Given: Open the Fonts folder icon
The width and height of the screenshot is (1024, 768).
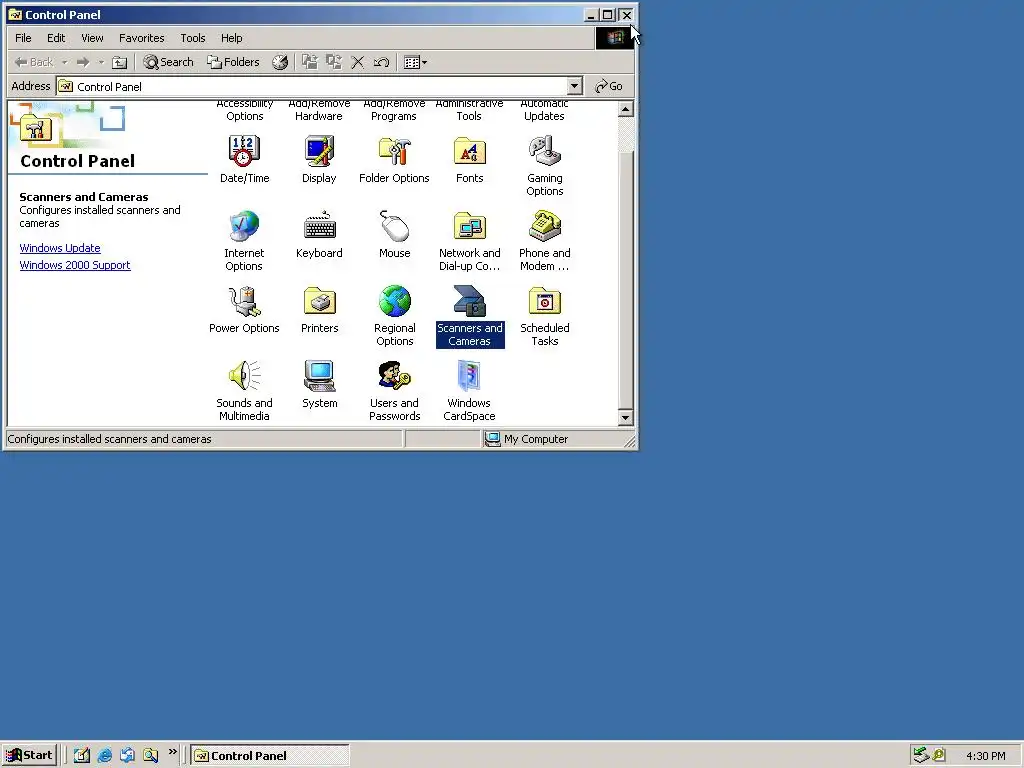Looking at the screenshot, I should coord(470,152).
